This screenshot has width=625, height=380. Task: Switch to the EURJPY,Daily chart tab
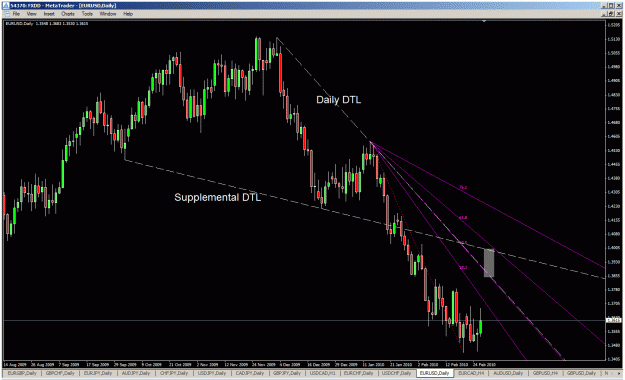click(98, 373)
